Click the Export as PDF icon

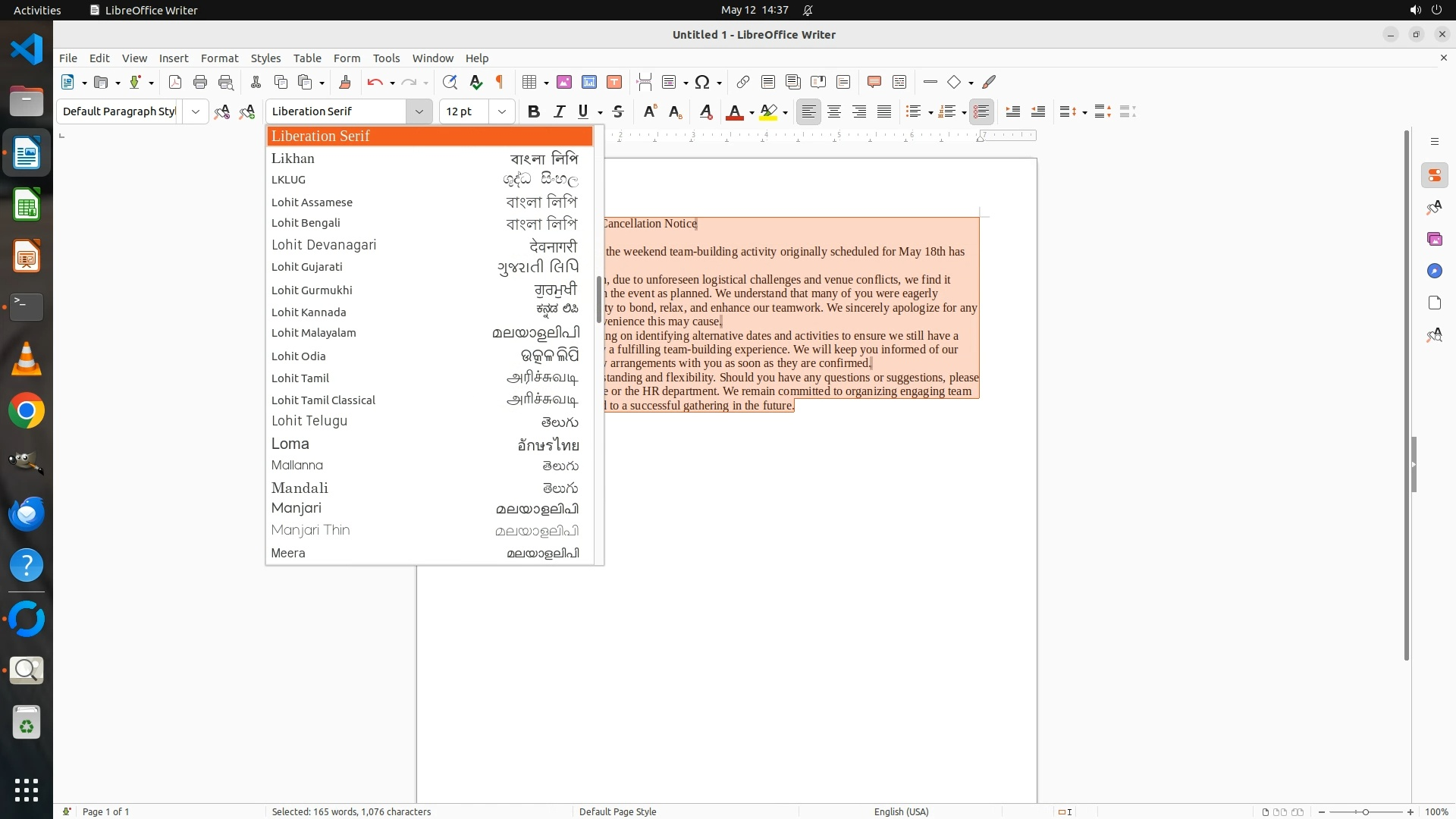[x=175, y=82]
